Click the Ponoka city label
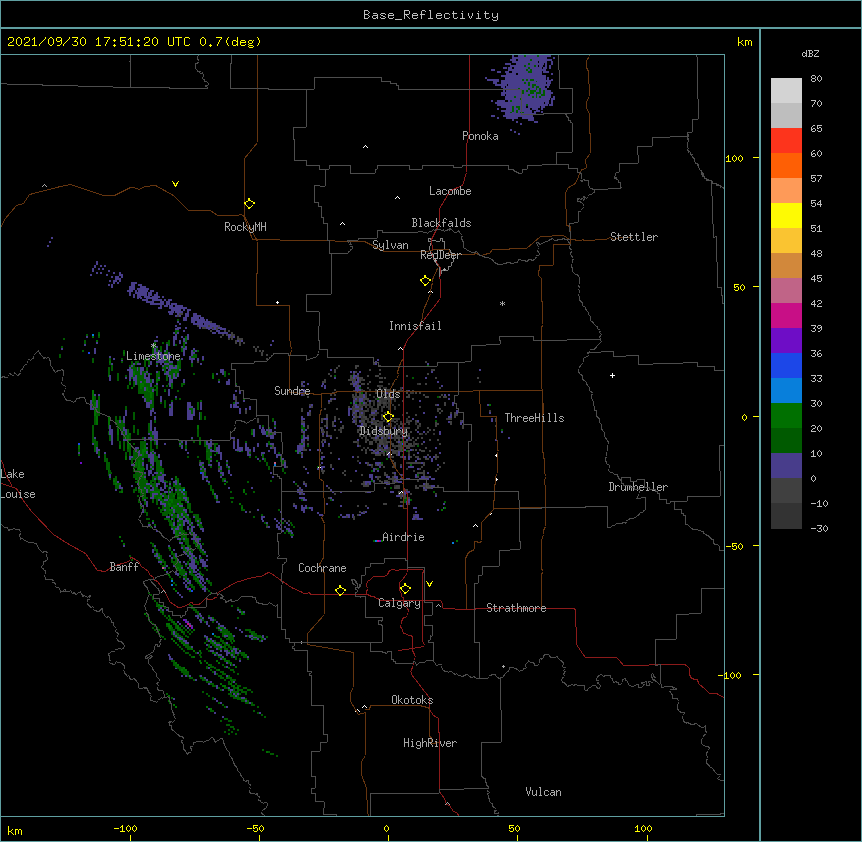Image resolution: width=862 pixels, height=842 pixels. point(480,136)
